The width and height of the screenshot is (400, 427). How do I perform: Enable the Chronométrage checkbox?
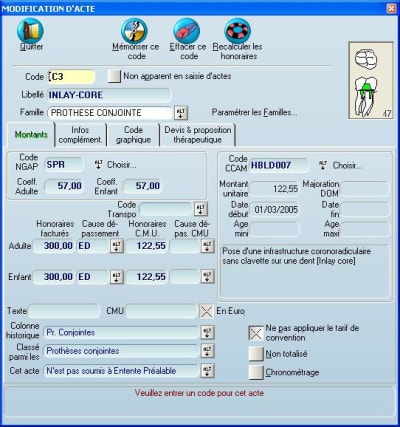click(x=256, y=372)
